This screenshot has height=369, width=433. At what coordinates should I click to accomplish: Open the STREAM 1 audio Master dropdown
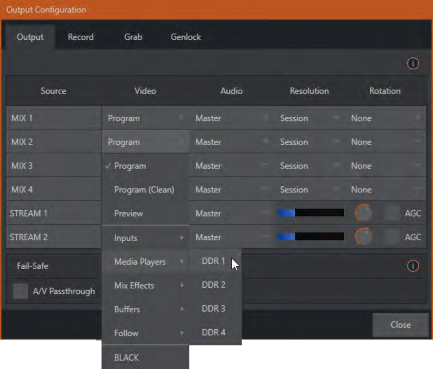[232, 213]
